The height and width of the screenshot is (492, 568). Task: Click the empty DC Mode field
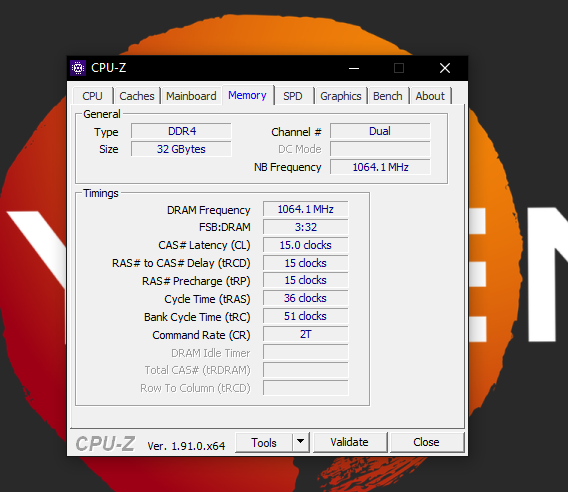380,149
